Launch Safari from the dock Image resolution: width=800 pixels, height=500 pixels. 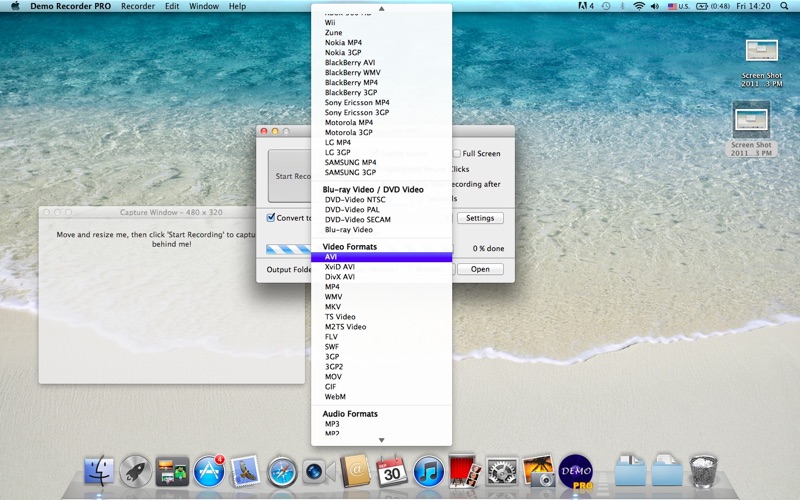click(282, 471)
